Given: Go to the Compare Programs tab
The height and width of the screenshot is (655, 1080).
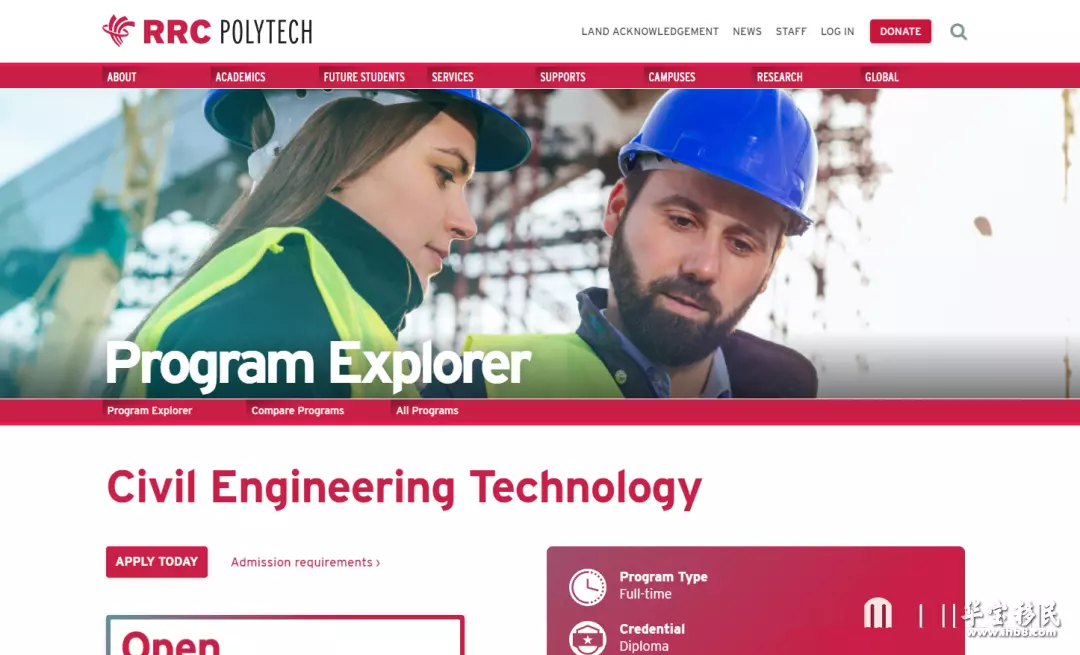Looking at the screenshot, I should [298, 410].
